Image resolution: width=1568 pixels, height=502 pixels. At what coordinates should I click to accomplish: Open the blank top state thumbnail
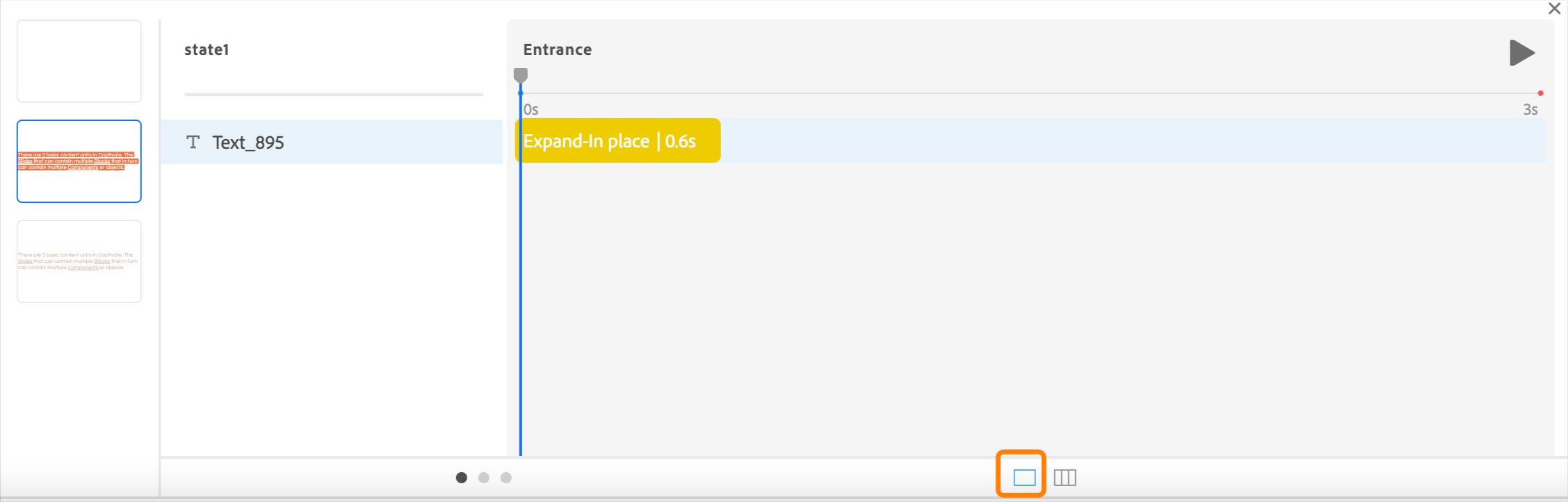point(79,61)
